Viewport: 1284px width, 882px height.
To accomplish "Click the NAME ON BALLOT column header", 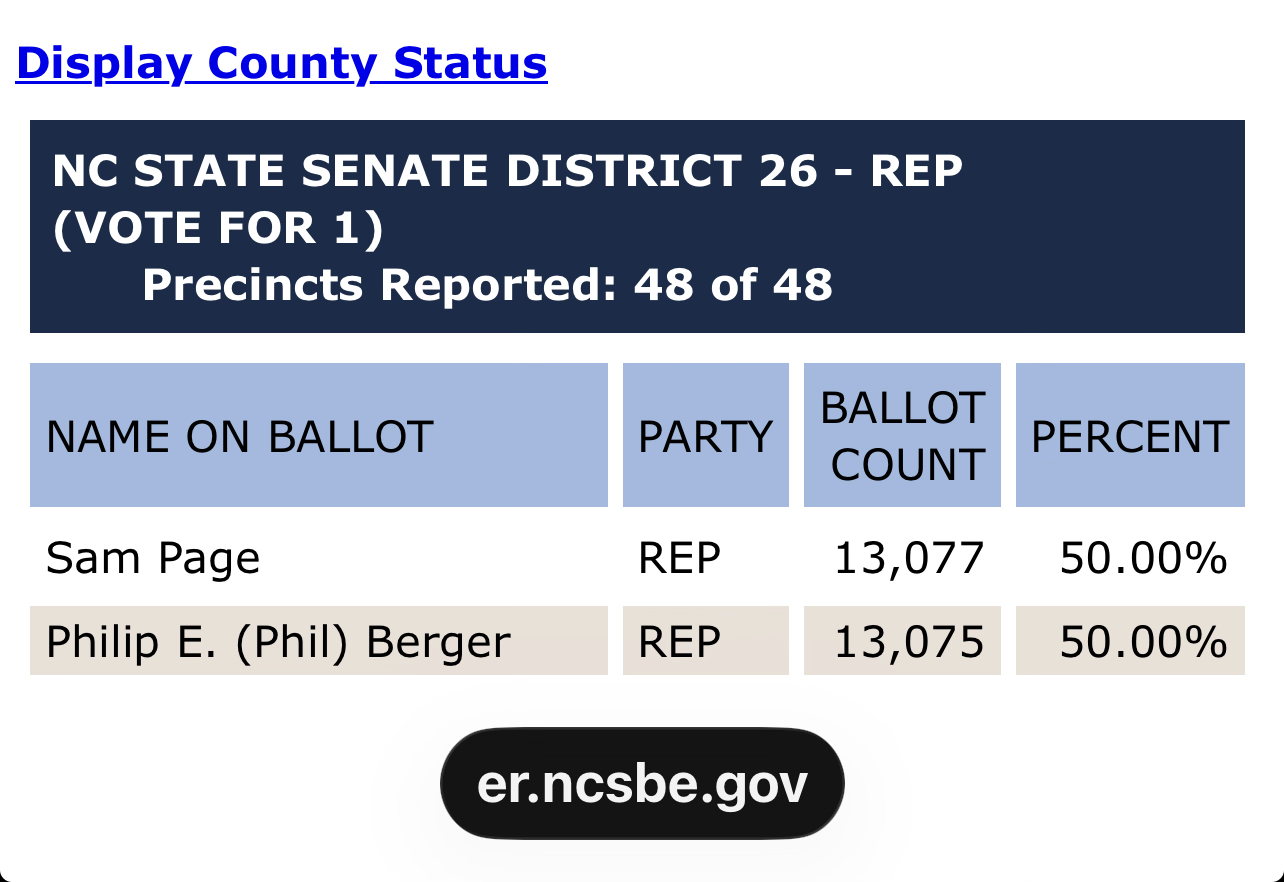I will pyautogui.click(x=240, y=437).
